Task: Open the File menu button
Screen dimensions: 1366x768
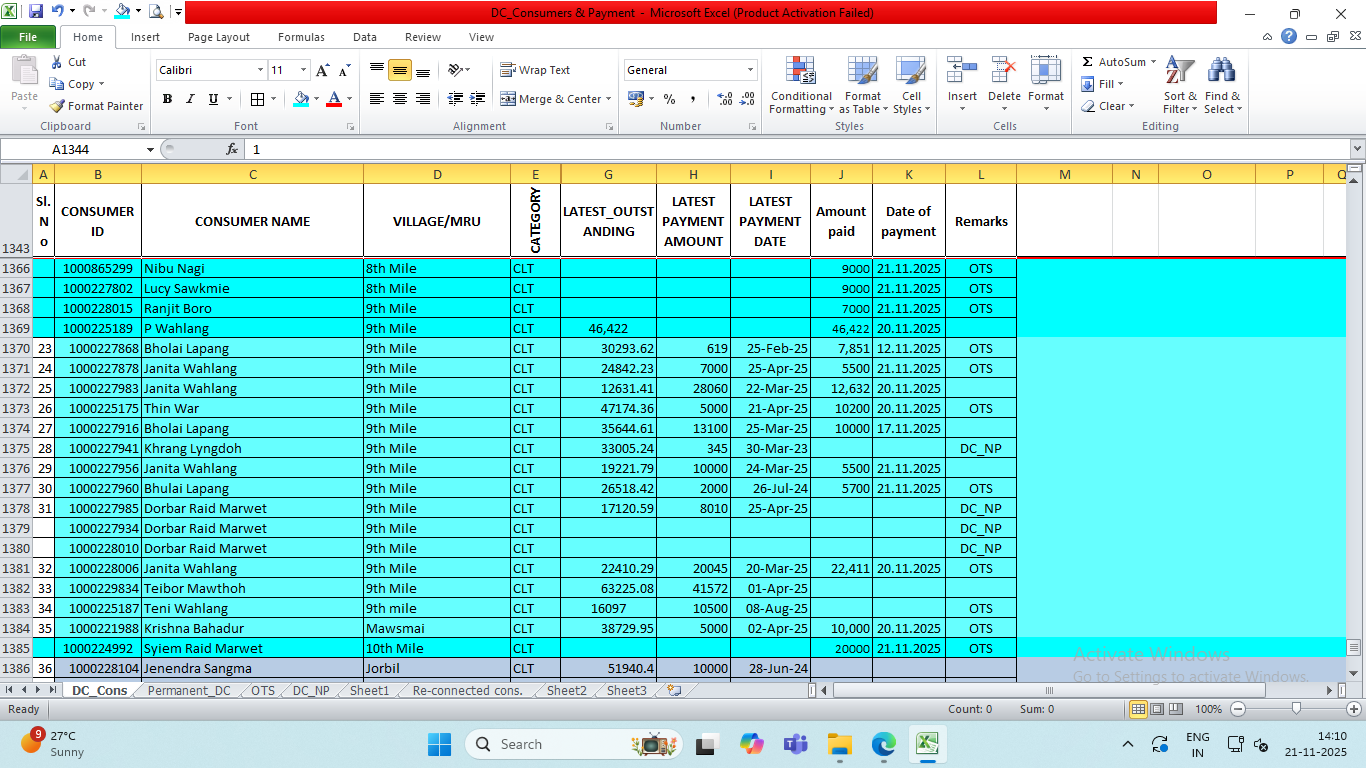Action: point(28,37)
